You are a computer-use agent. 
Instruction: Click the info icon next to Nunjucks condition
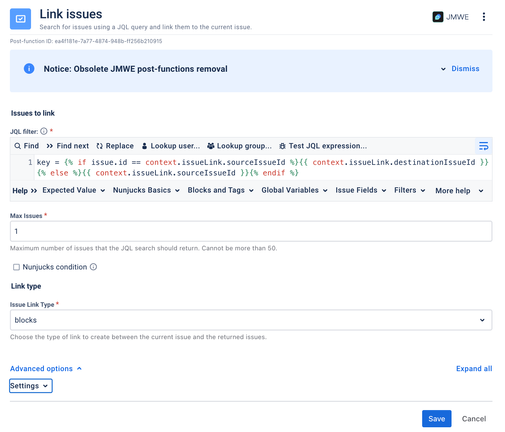93,267
